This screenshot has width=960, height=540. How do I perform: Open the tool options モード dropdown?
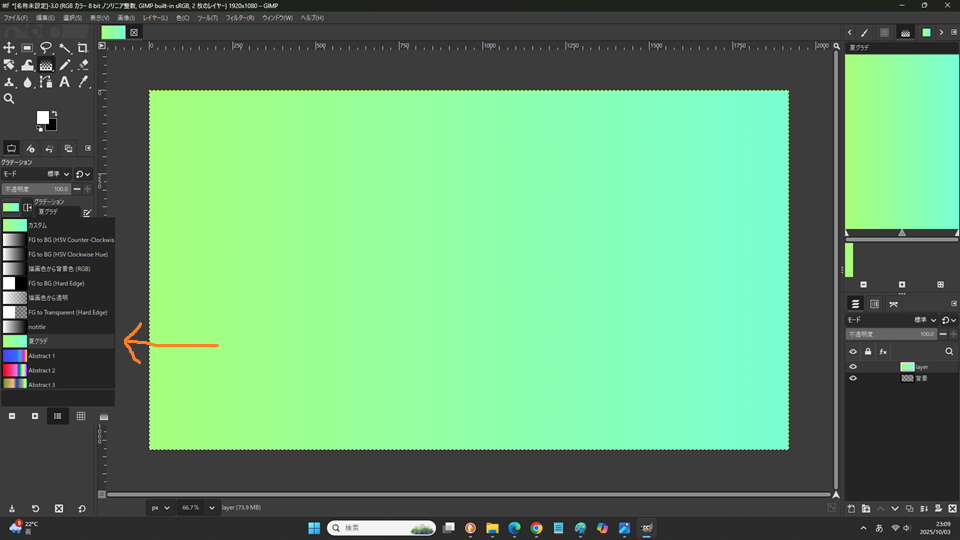point(60,174)
